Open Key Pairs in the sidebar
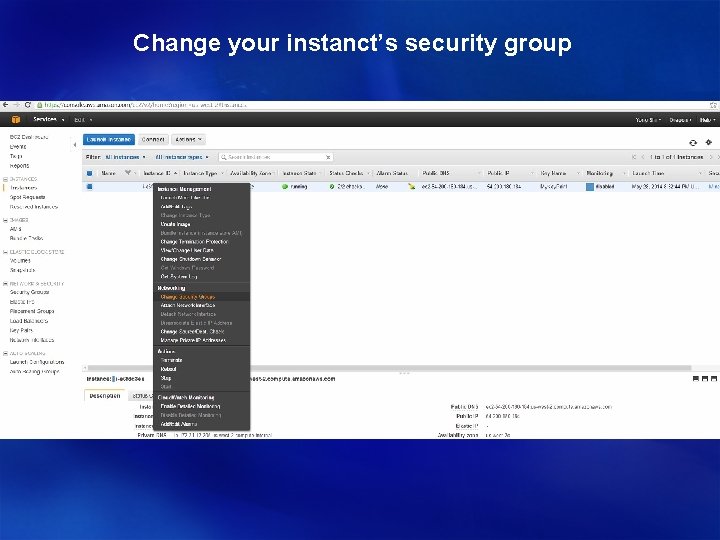This screenshot has width=720, height=540. click(21, 330)
